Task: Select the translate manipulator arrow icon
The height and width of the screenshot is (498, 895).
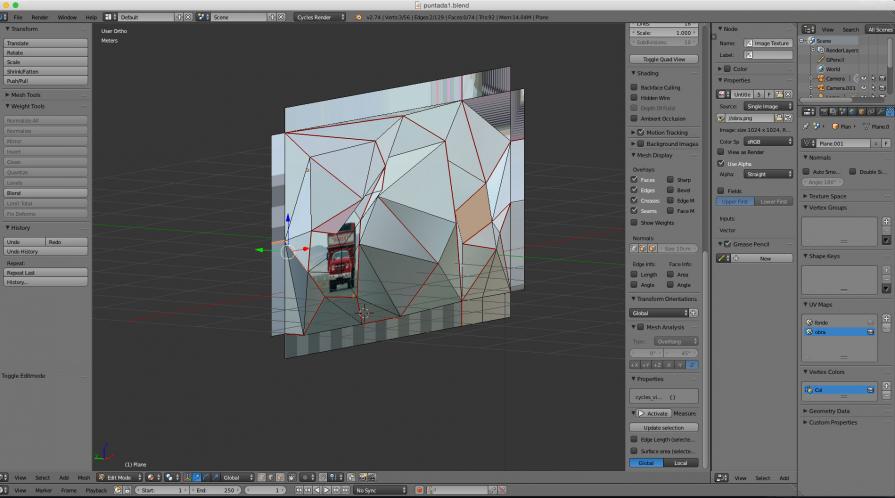Action: click(x=196, y=477)
